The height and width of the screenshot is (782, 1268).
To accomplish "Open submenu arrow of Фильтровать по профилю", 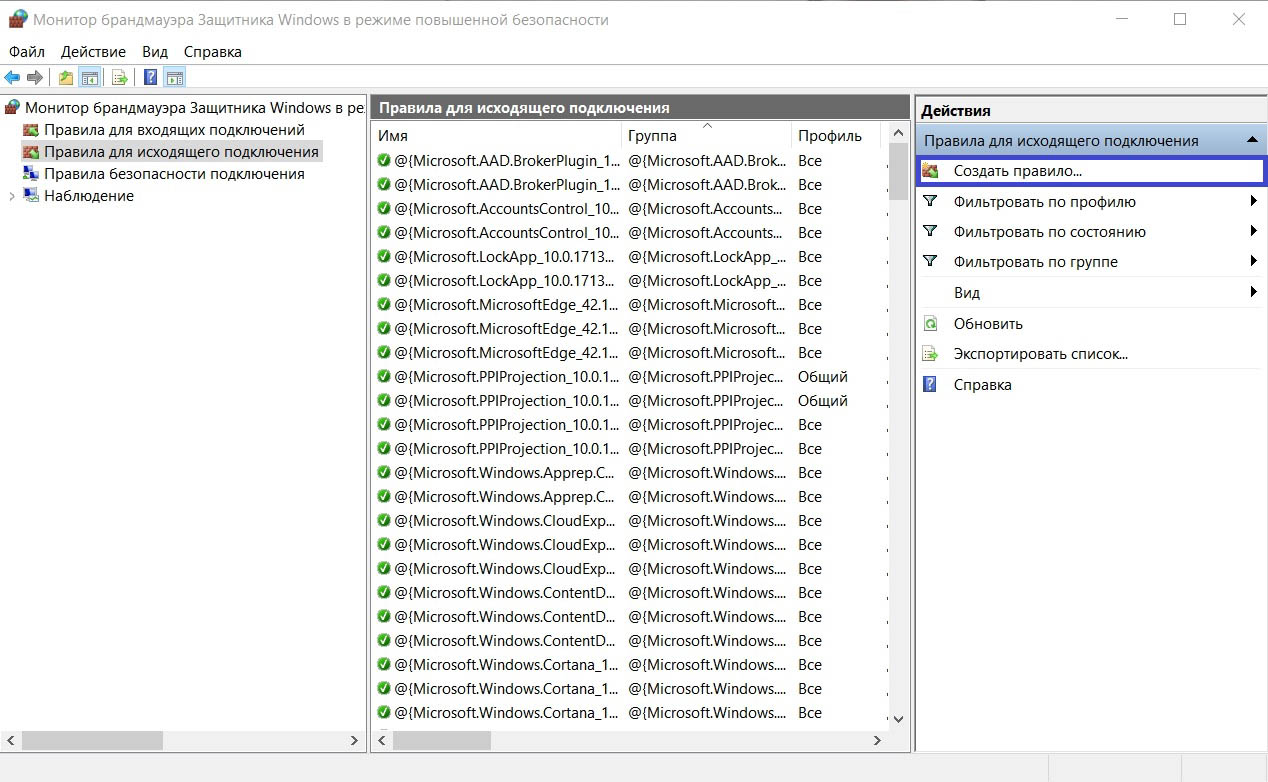I will click(x=1253, y=202).
